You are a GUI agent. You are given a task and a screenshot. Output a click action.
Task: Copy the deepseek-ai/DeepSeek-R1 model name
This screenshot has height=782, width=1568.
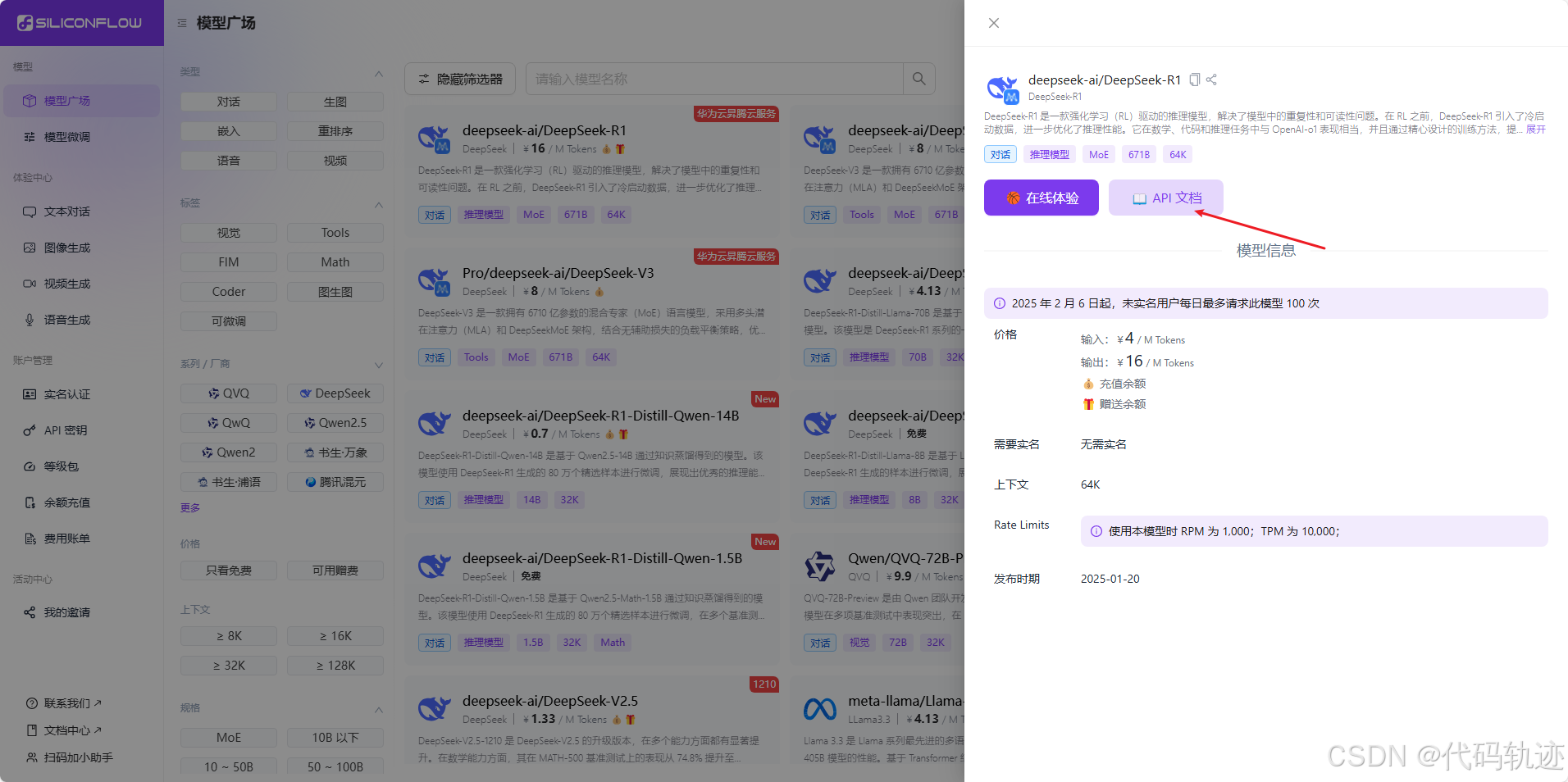tap(1195, 80)
